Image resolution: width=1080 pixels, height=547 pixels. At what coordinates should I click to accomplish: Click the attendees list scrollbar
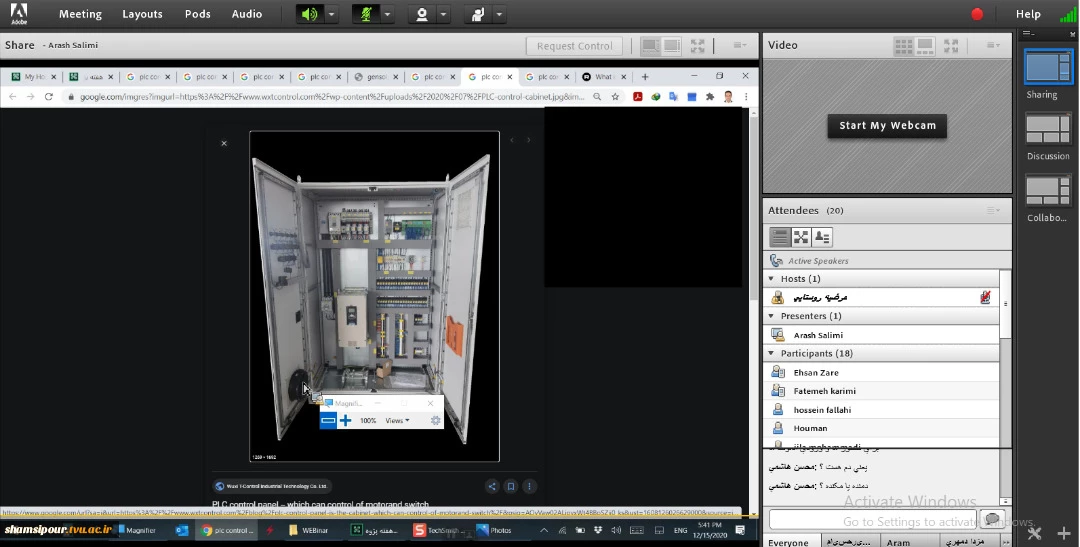(1006, 304)
